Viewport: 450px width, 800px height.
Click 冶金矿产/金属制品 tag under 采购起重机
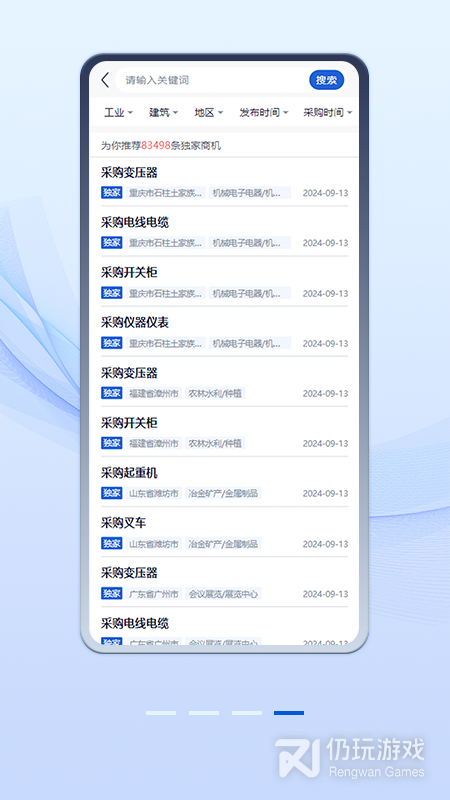click(223, 493)
